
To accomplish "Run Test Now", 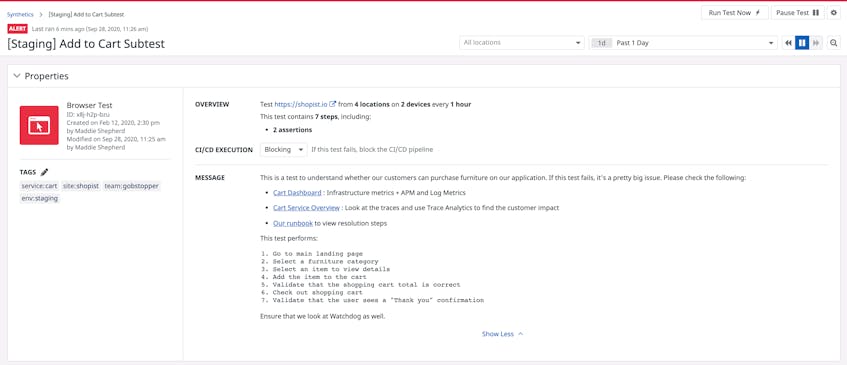I will pos(735,12).
